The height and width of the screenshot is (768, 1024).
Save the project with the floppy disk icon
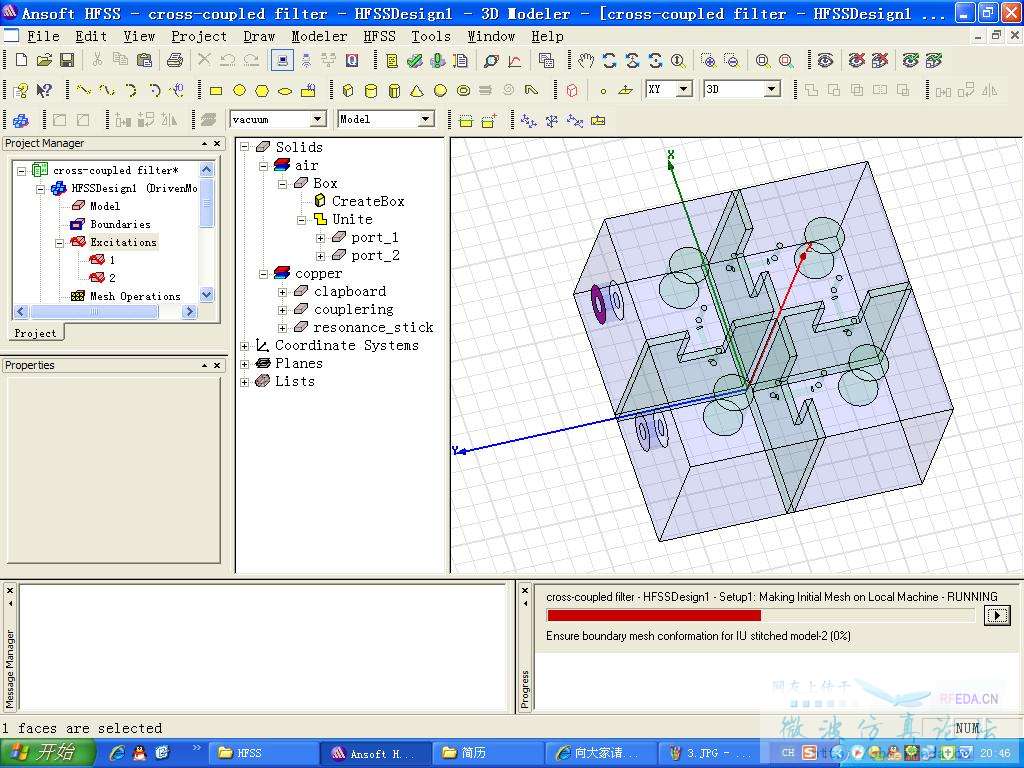[x=67, y=61]
